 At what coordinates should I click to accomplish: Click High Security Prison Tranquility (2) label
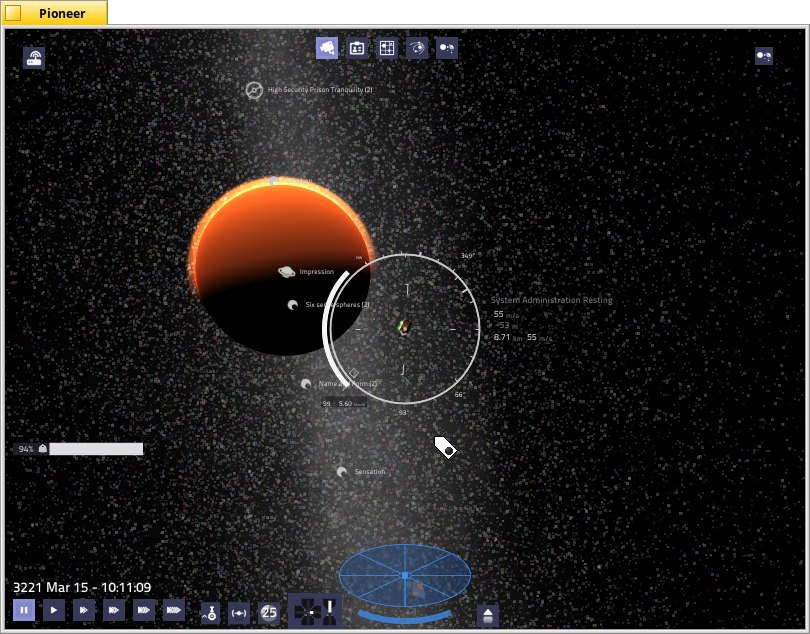pyautogui.click(x=320, y=89)
